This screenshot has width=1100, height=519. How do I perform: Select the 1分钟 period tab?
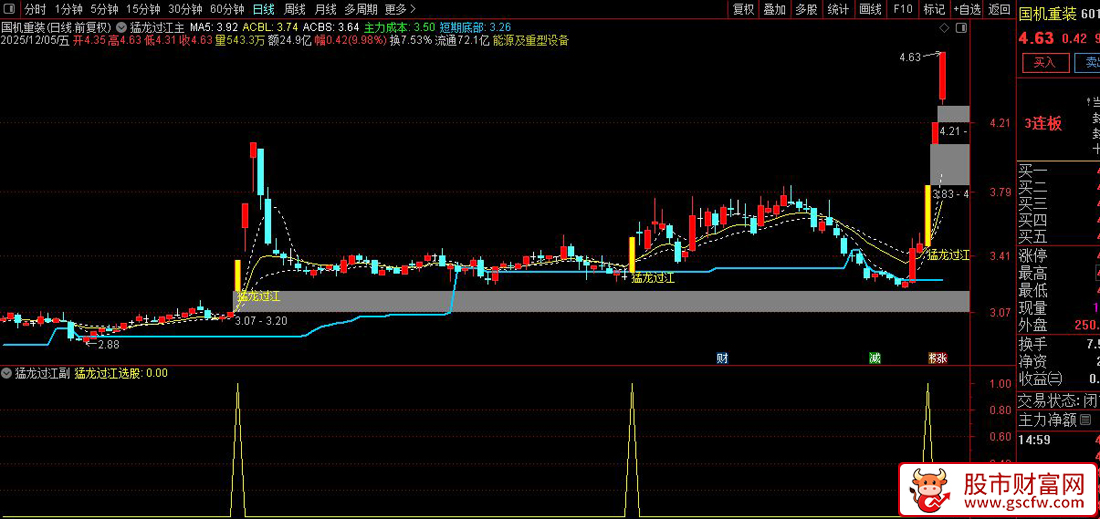tap(67, 9)
